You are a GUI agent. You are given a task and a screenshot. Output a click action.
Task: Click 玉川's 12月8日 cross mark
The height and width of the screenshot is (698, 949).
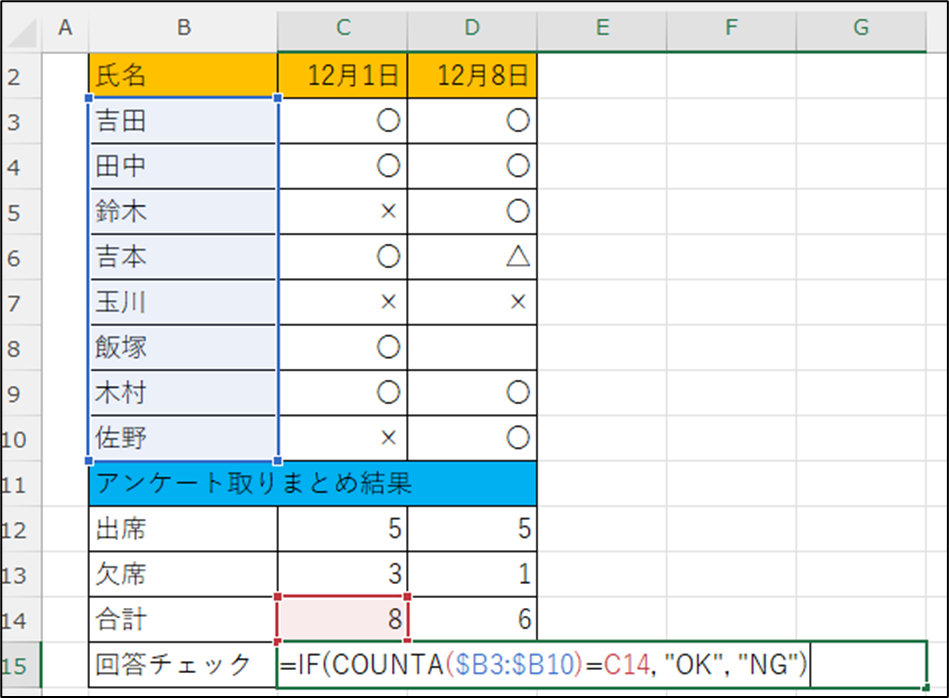[518, 301]
